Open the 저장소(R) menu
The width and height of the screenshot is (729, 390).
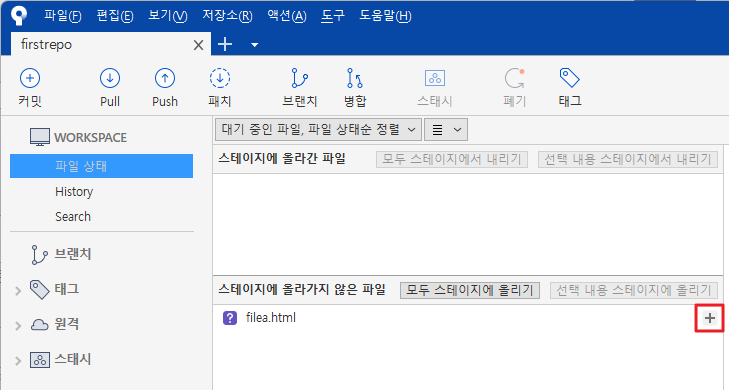(x=227, y=16)
